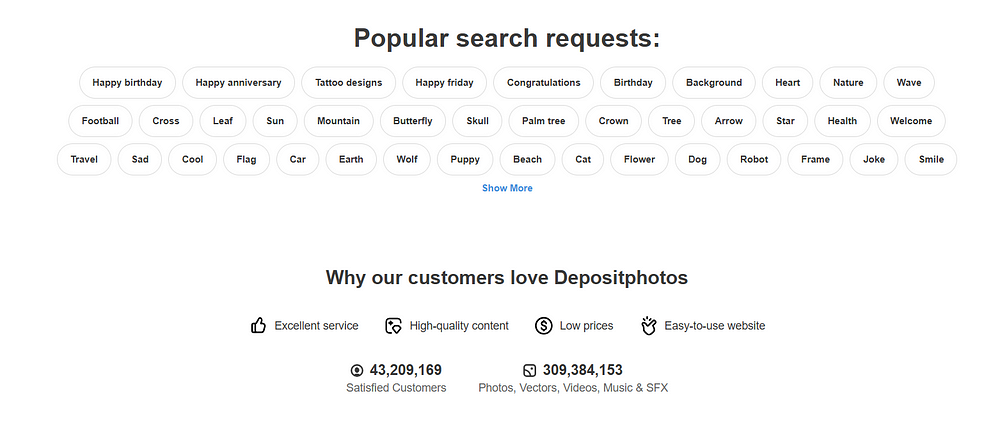Click the Easy-to-use website hand icon

point(649,325)
